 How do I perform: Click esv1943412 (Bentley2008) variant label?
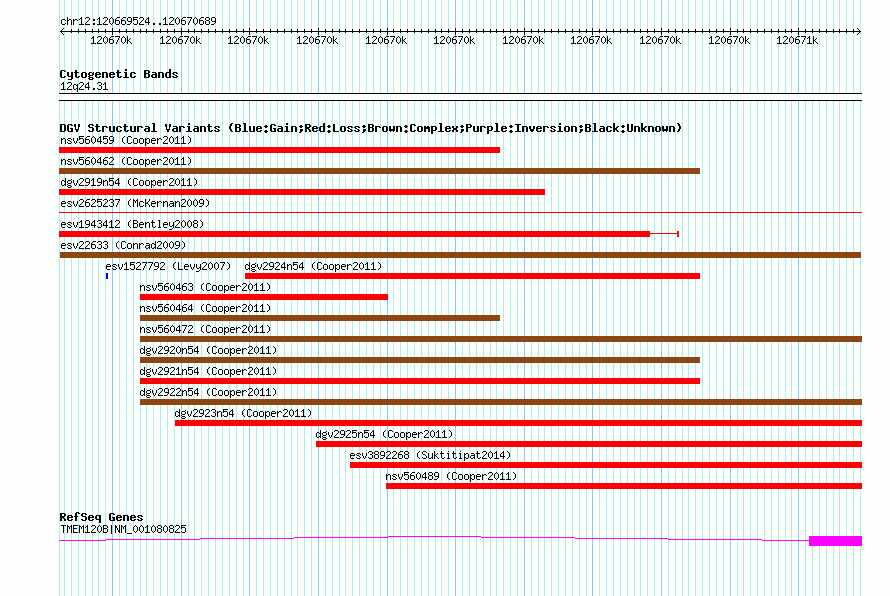132,224
